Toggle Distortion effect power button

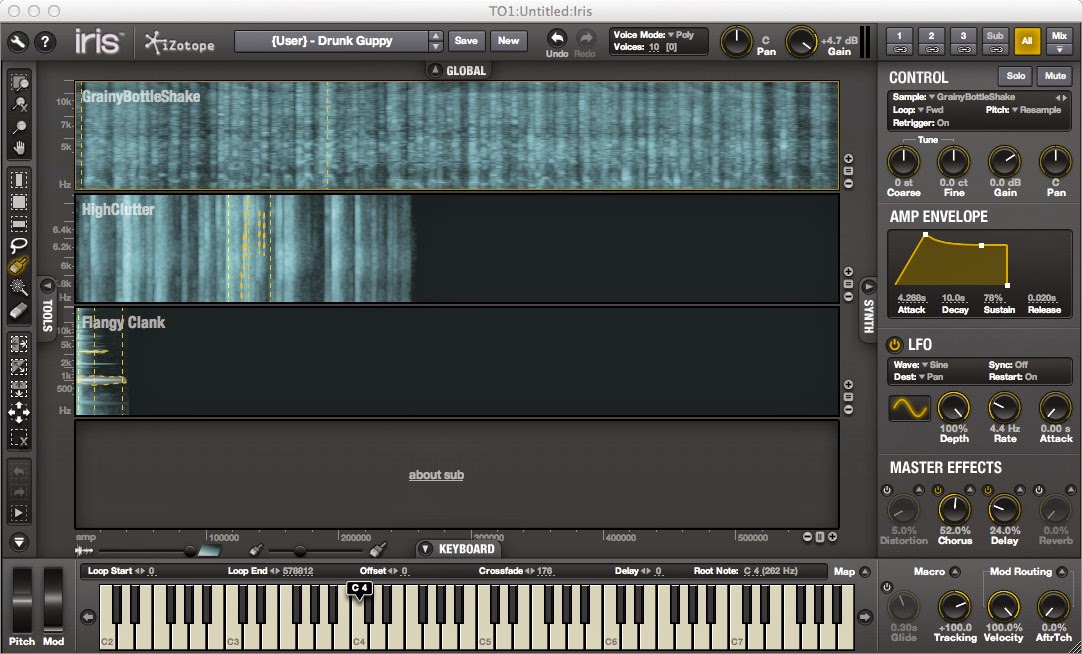[x=887, y=490]
